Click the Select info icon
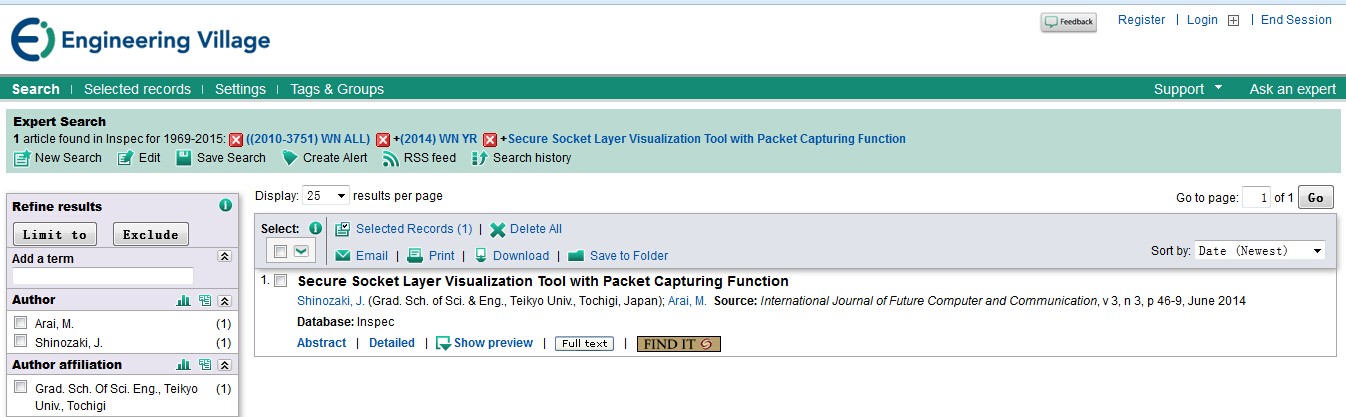 click(x=316, y=228)
